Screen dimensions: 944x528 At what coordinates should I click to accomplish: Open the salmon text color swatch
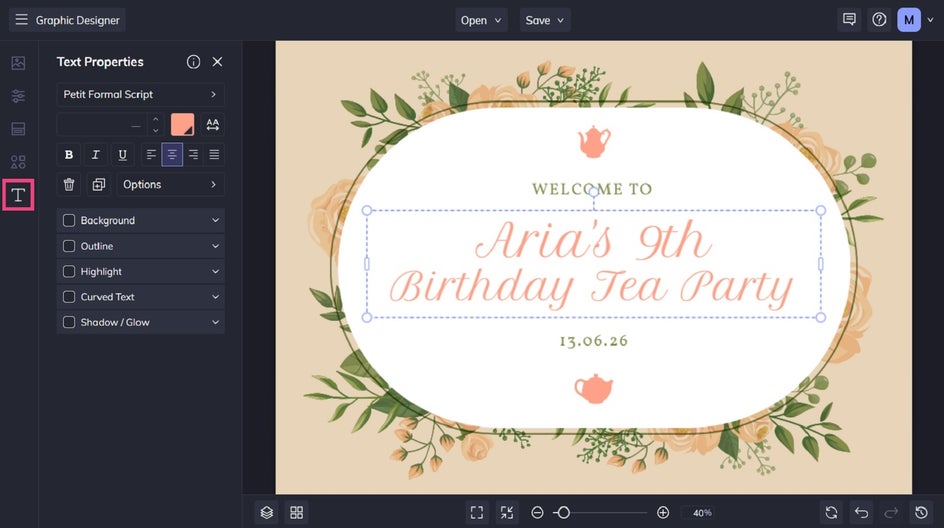182,125
